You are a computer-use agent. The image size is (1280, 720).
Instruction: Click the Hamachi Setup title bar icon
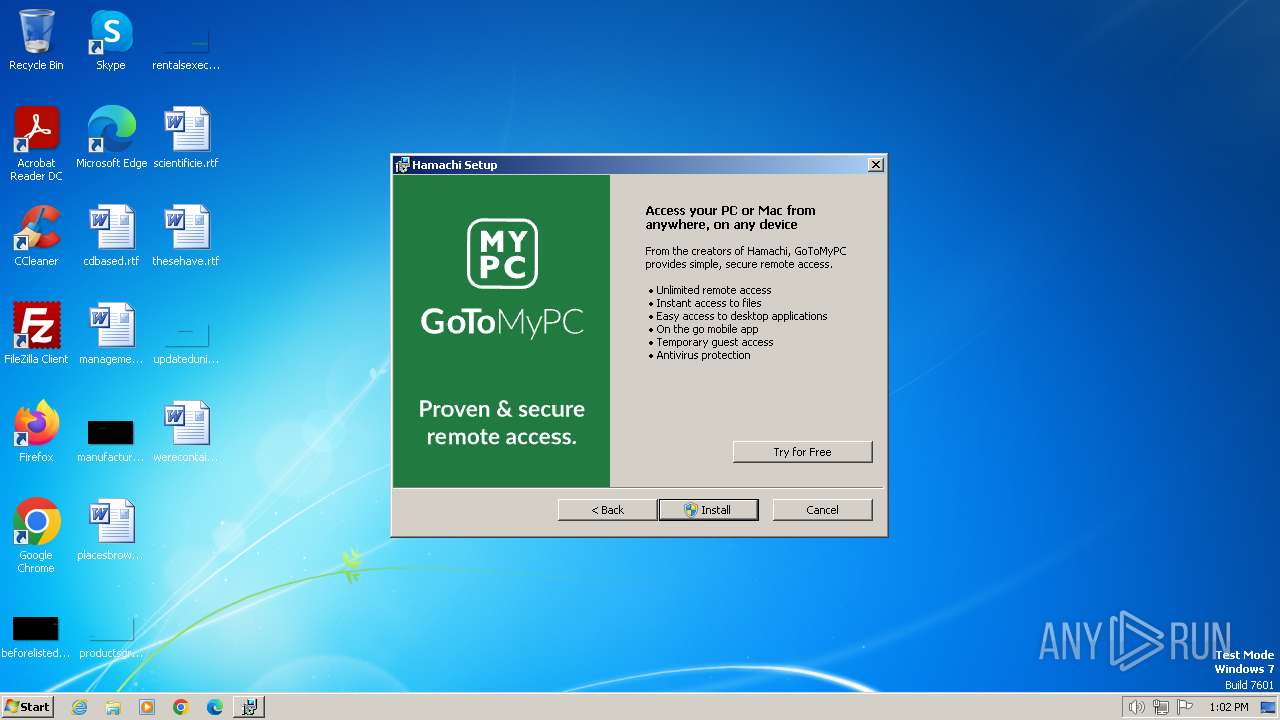tap(402, 165)
